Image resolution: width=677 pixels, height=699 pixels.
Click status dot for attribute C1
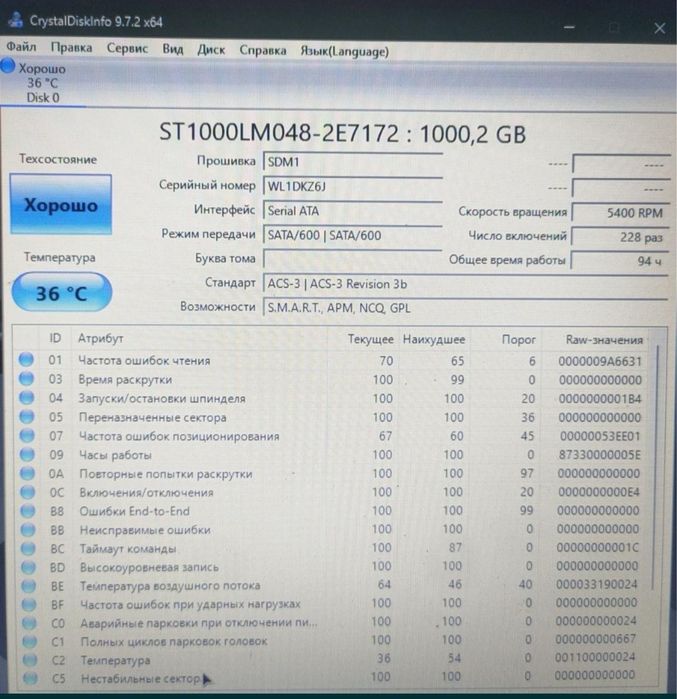[x=29, y=641]
